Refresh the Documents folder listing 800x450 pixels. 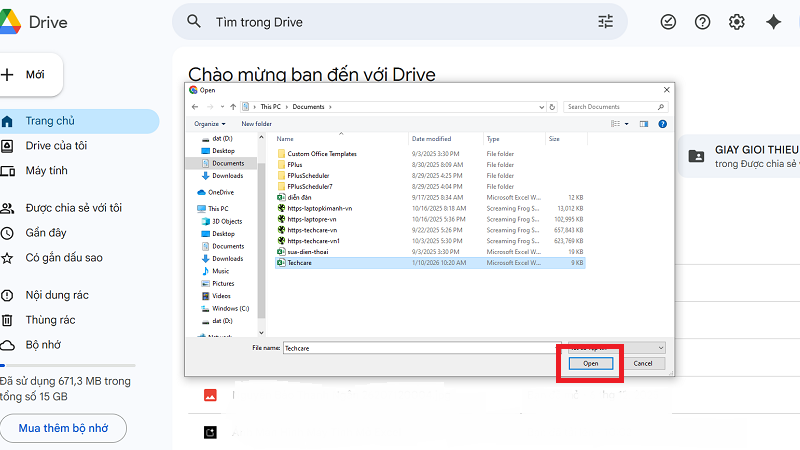(x=552, y=106)
